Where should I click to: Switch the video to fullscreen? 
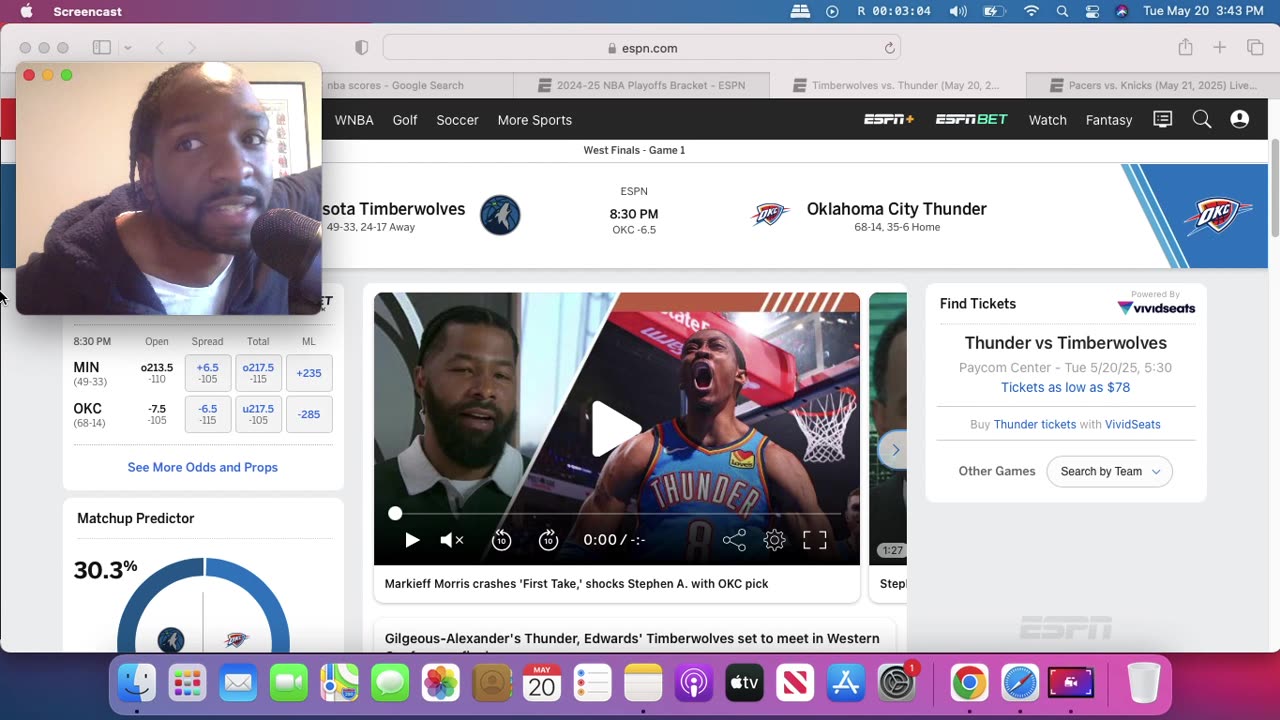(x=815, y=540)
